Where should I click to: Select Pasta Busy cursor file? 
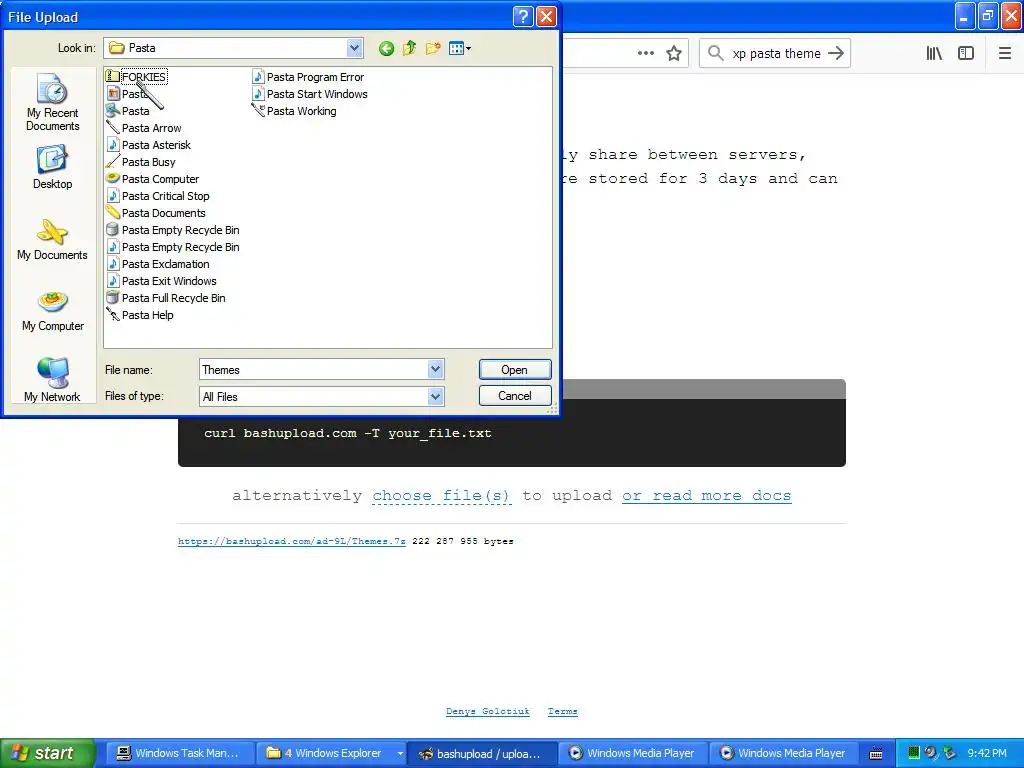(x=140, y=162)
